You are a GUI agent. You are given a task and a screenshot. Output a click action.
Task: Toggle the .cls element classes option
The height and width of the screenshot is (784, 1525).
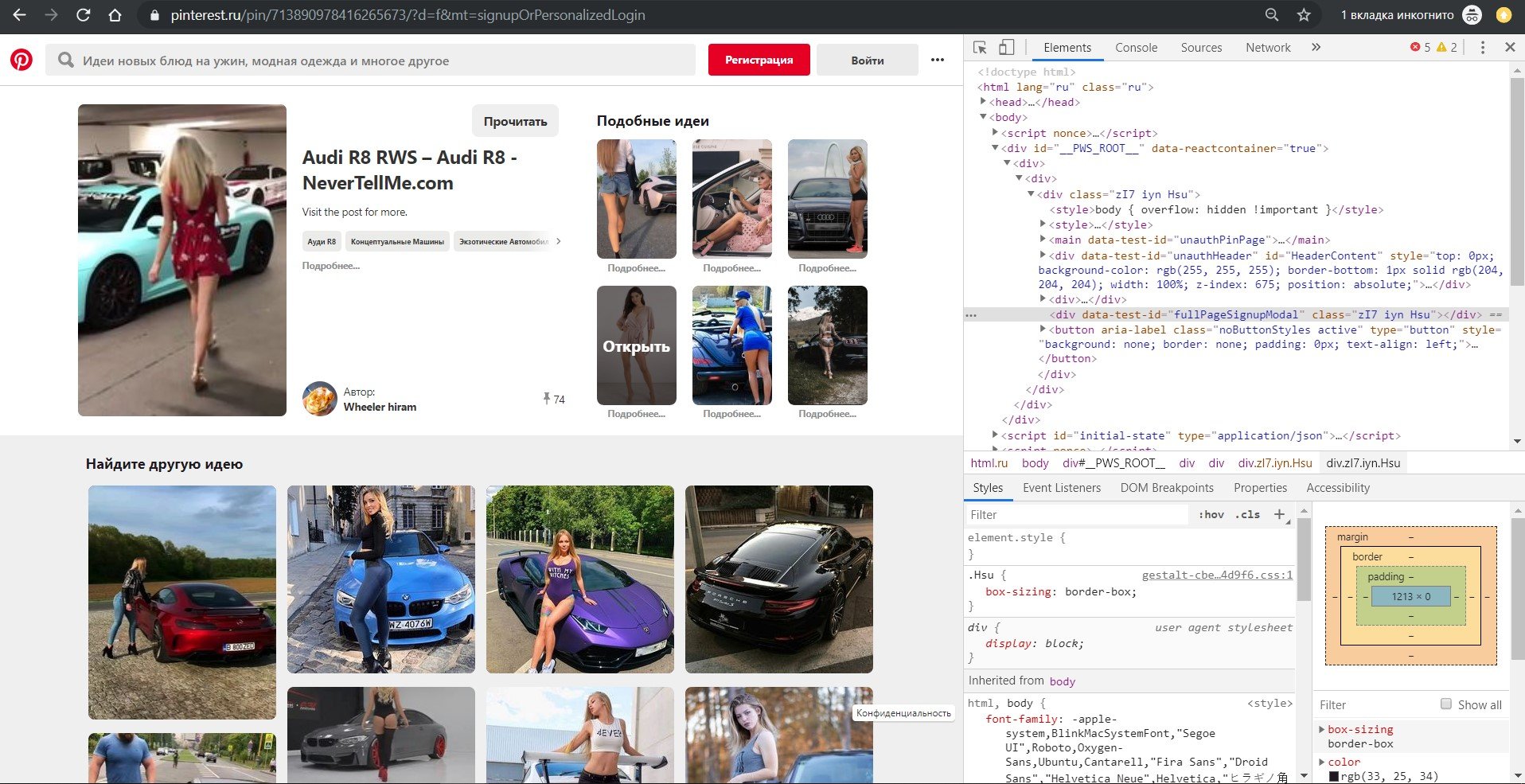(x=1247, y=515)
